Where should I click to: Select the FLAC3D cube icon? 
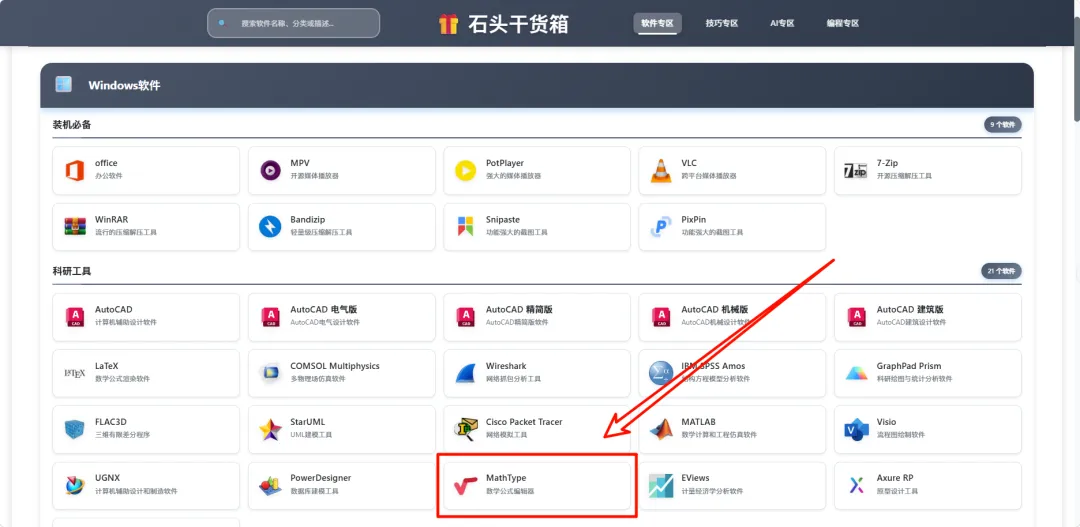[74, 429]
